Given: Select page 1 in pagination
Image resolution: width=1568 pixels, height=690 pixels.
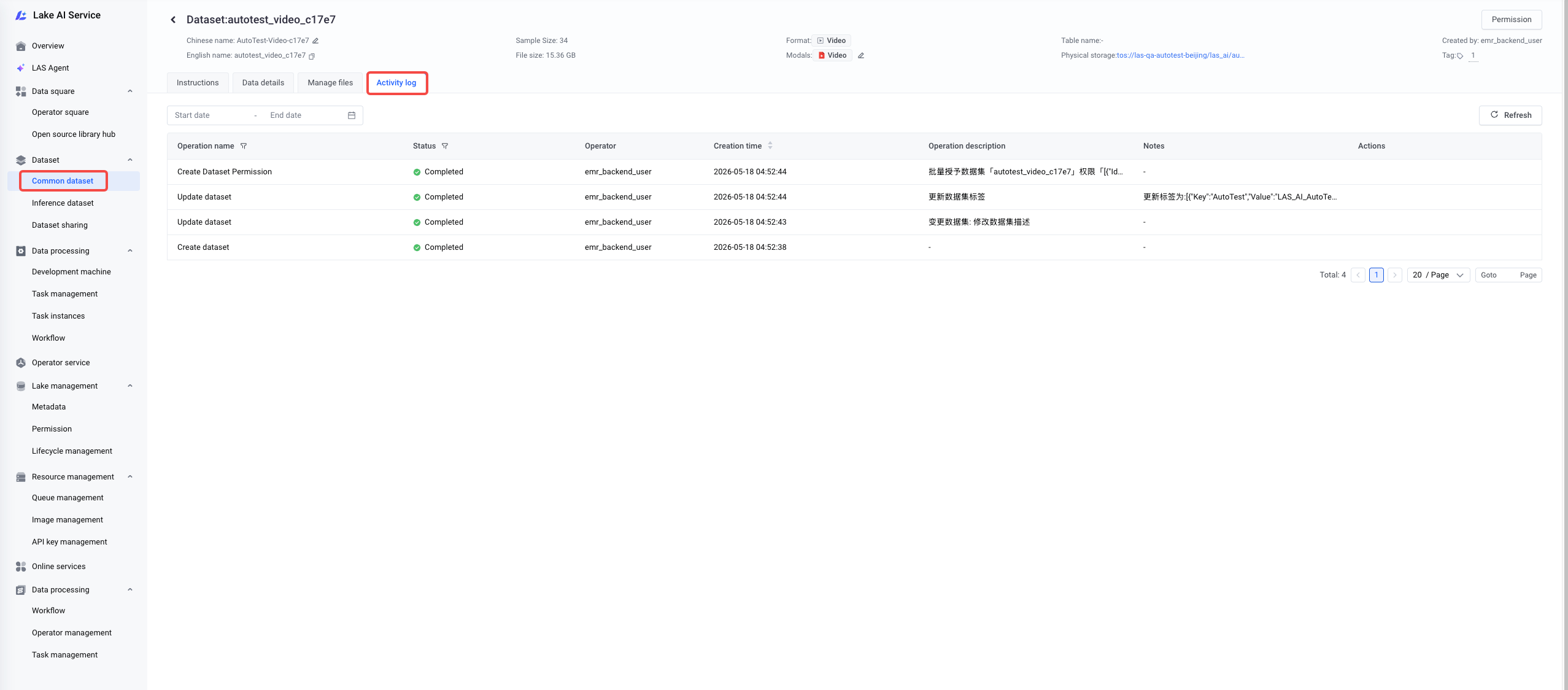Looking at the screenshot, I should pos(1377,275).
